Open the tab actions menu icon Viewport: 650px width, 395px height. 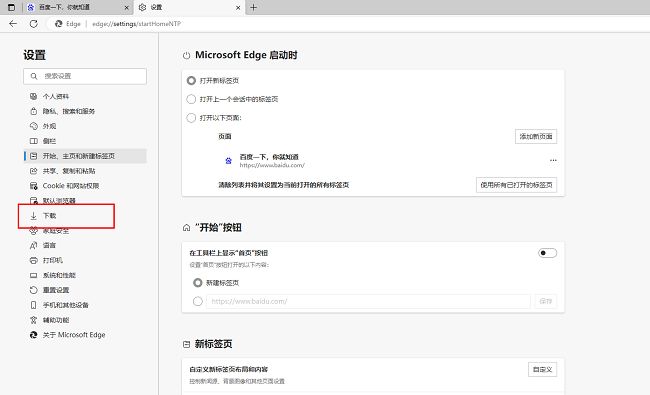[x=11, y=7]
